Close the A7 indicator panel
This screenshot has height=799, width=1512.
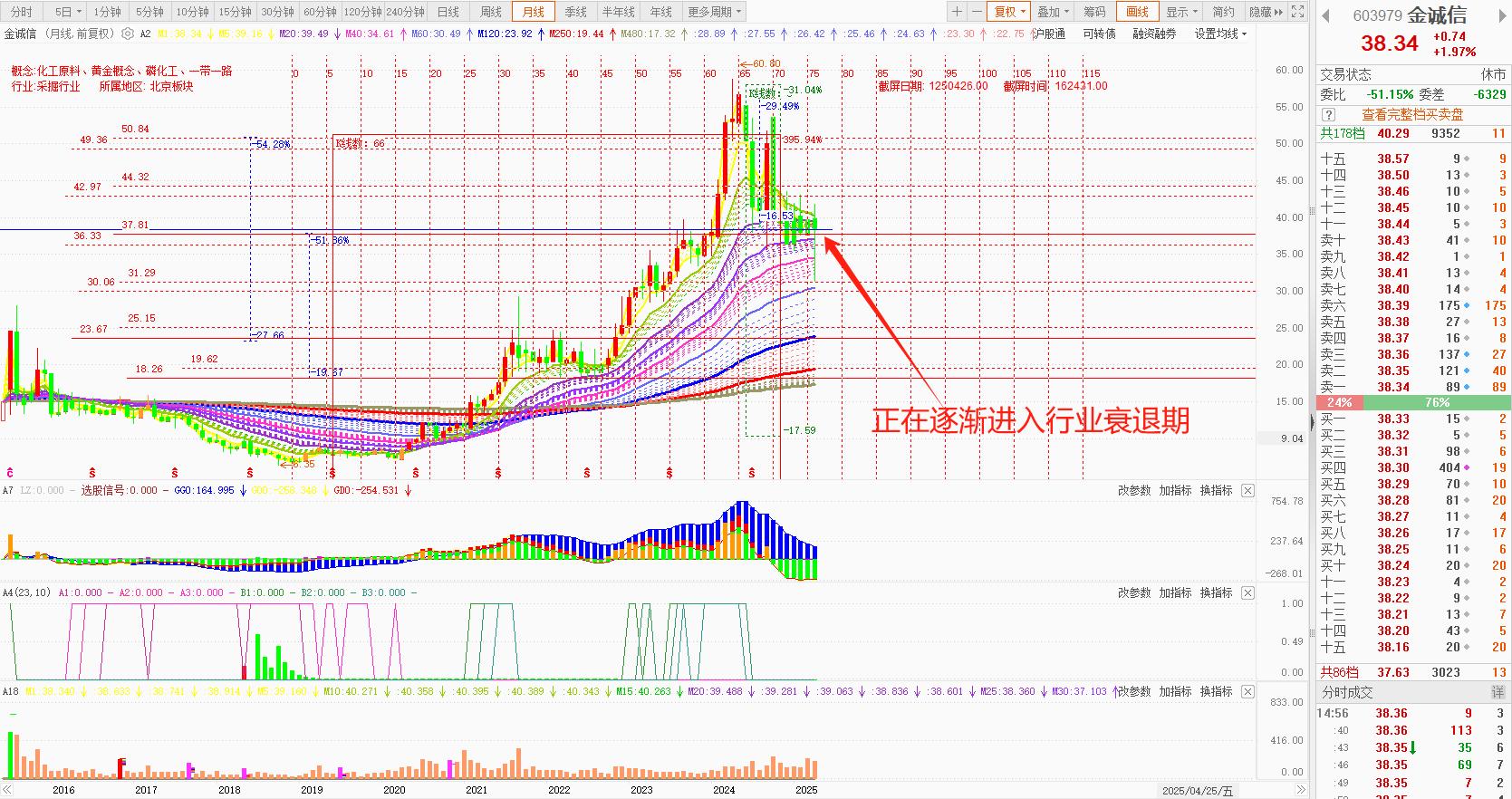click(1247, 490)
